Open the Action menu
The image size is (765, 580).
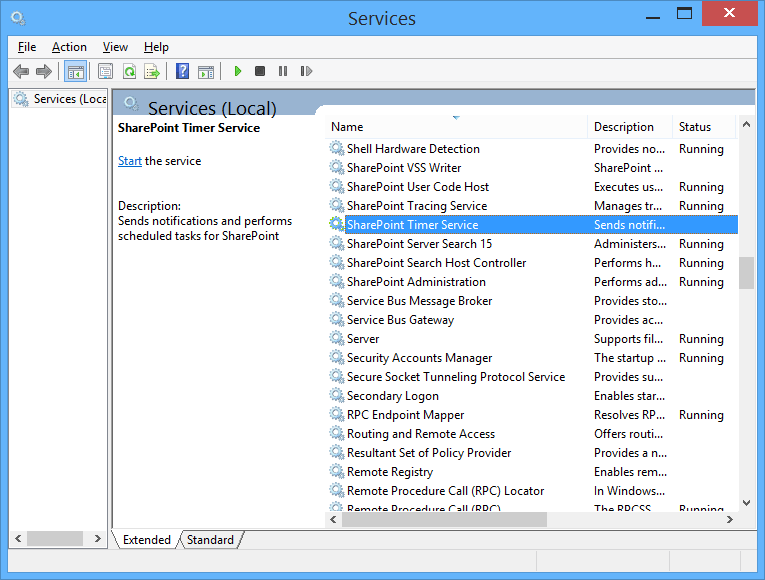(69, 47)
